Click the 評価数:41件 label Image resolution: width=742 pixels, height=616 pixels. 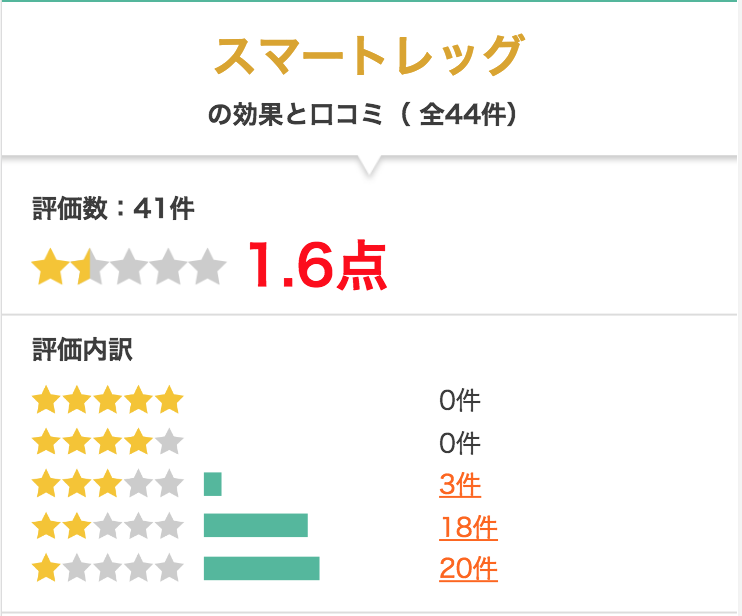point(114,209)
